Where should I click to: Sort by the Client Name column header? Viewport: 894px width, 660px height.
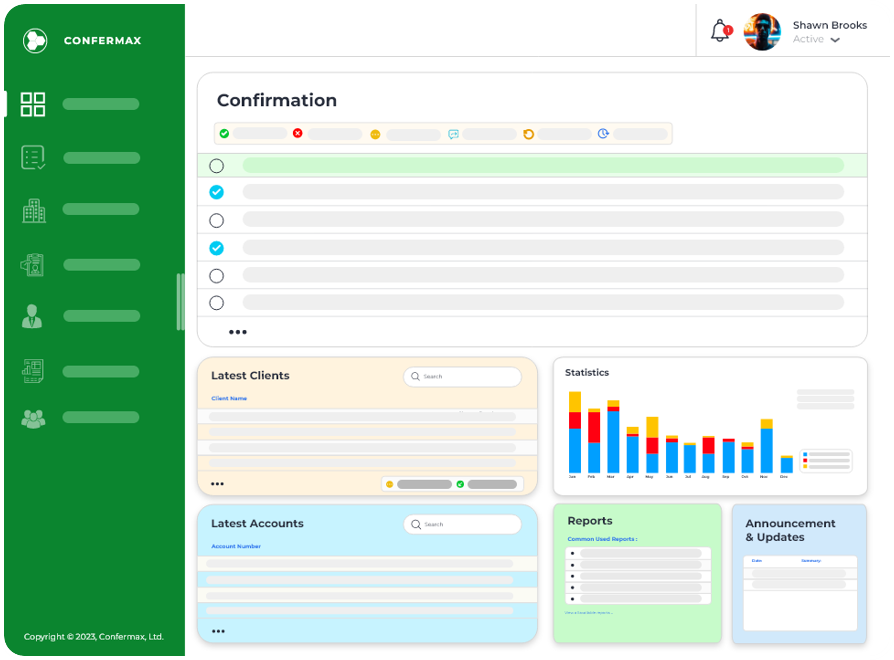point(229,398)
